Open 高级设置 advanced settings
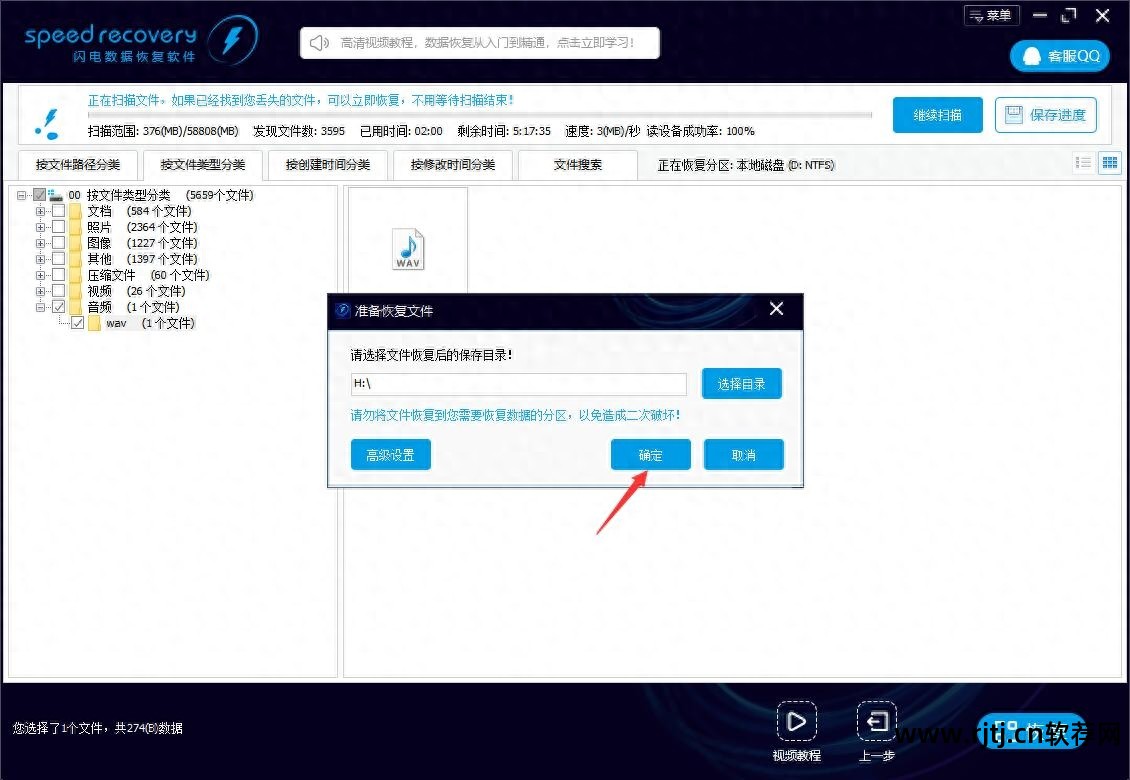 click(390, 454)
